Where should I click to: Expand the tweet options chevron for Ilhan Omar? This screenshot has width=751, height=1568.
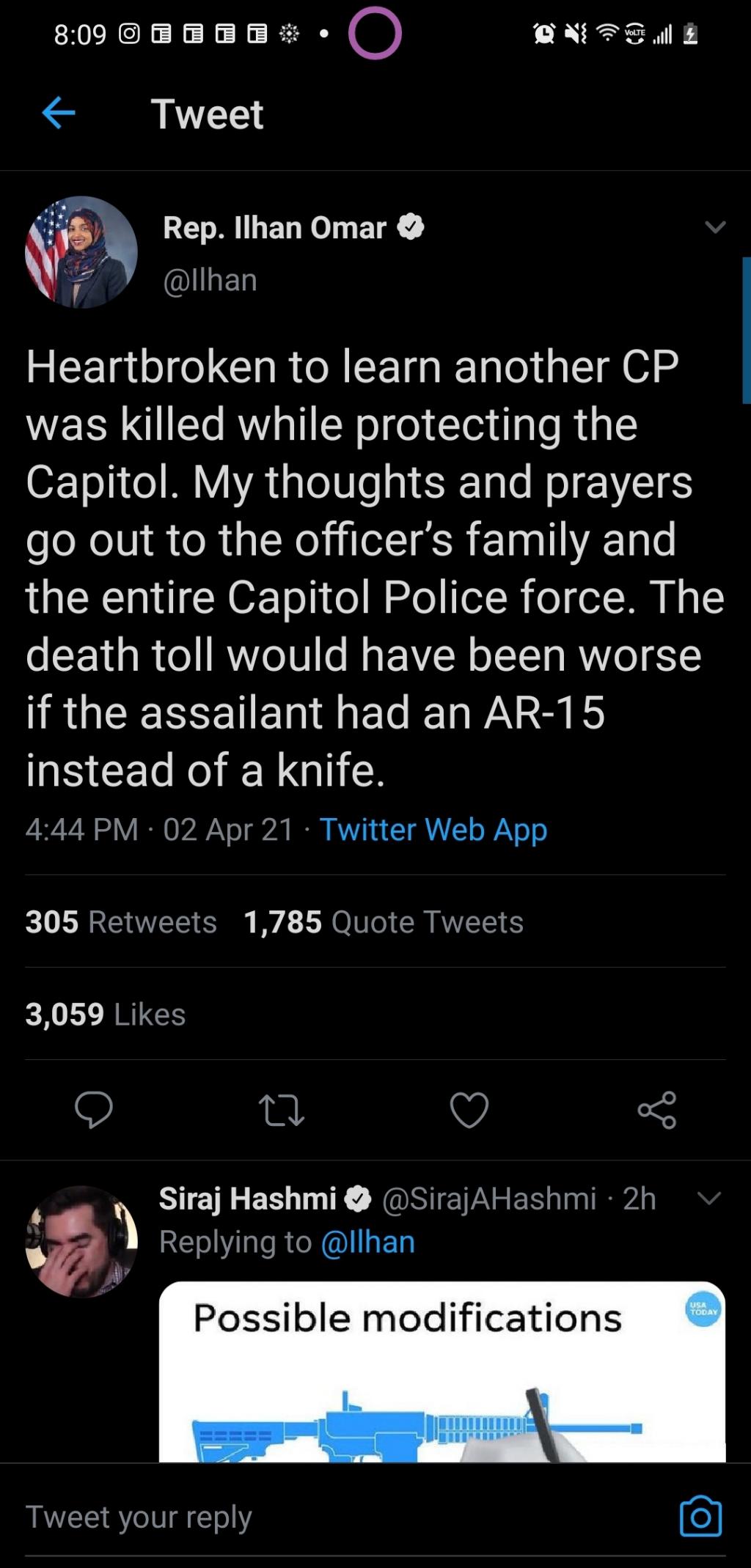click(715, 227)
